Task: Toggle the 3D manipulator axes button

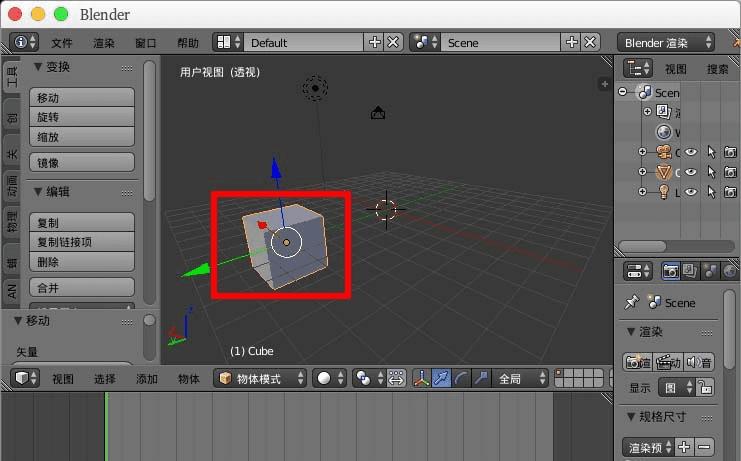Action: 421,378
